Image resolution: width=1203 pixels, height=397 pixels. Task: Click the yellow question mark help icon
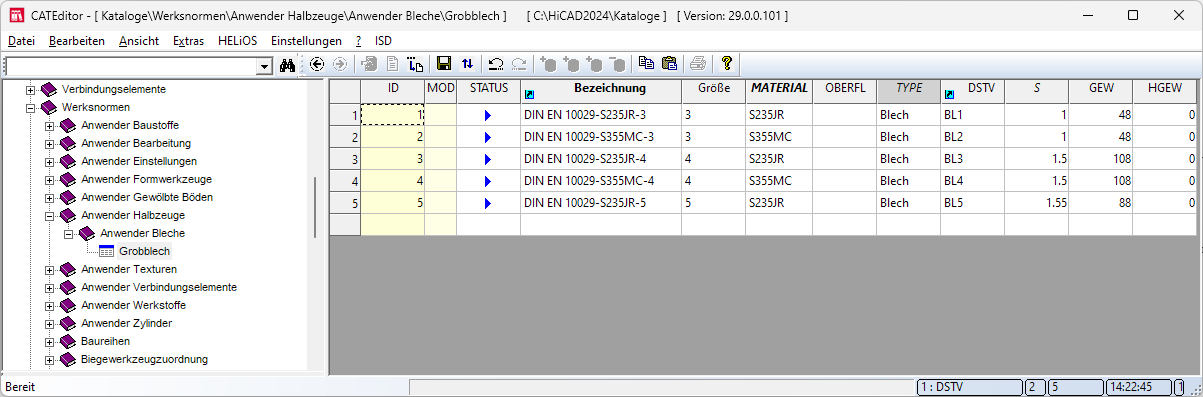(727, 64)
